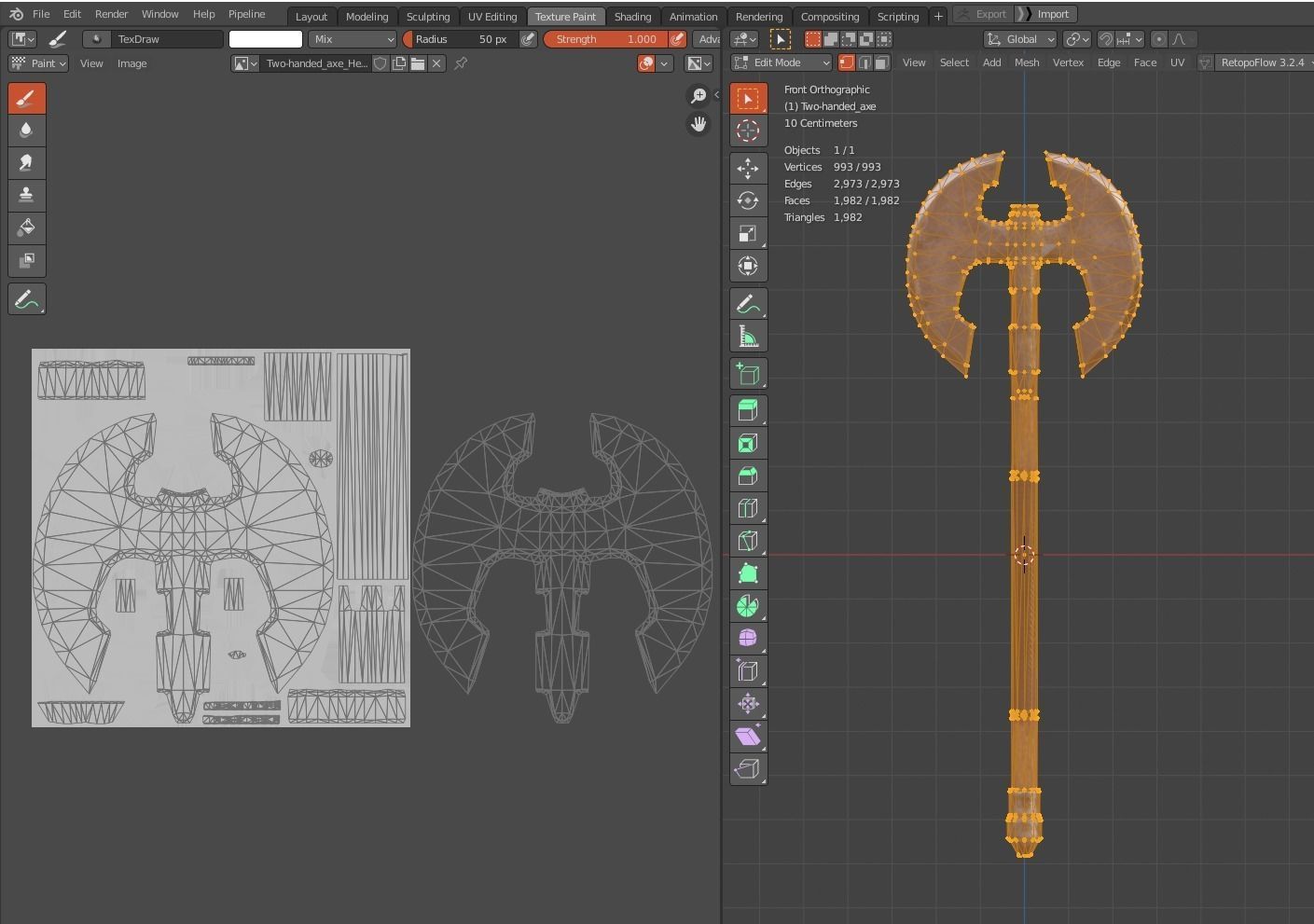Screen dimensions: 1314x924
Task: Switch to UV Editing workspace tab
Action: (492, 16)
